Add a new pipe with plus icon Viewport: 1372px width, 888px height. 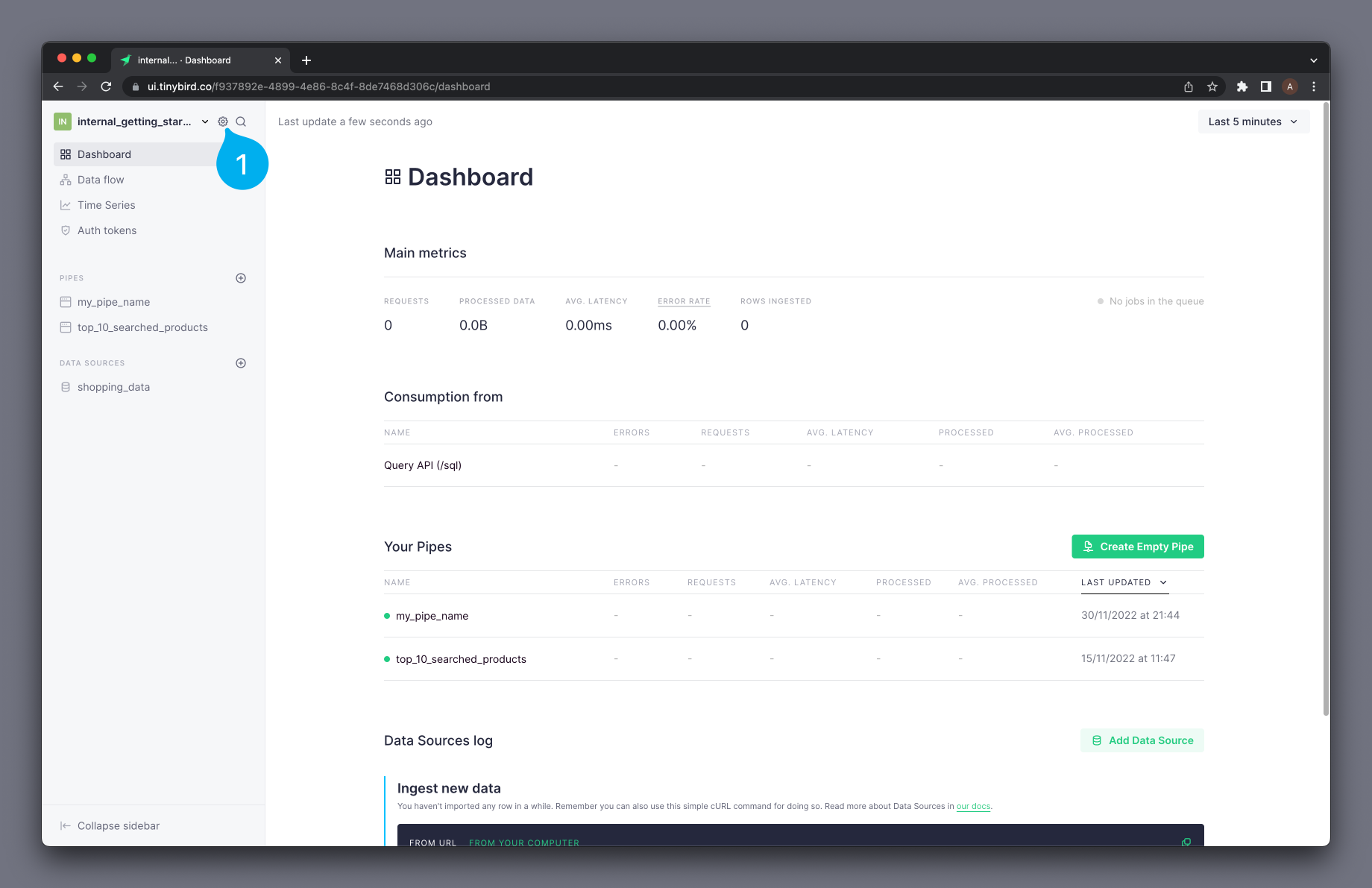(241, 278)
